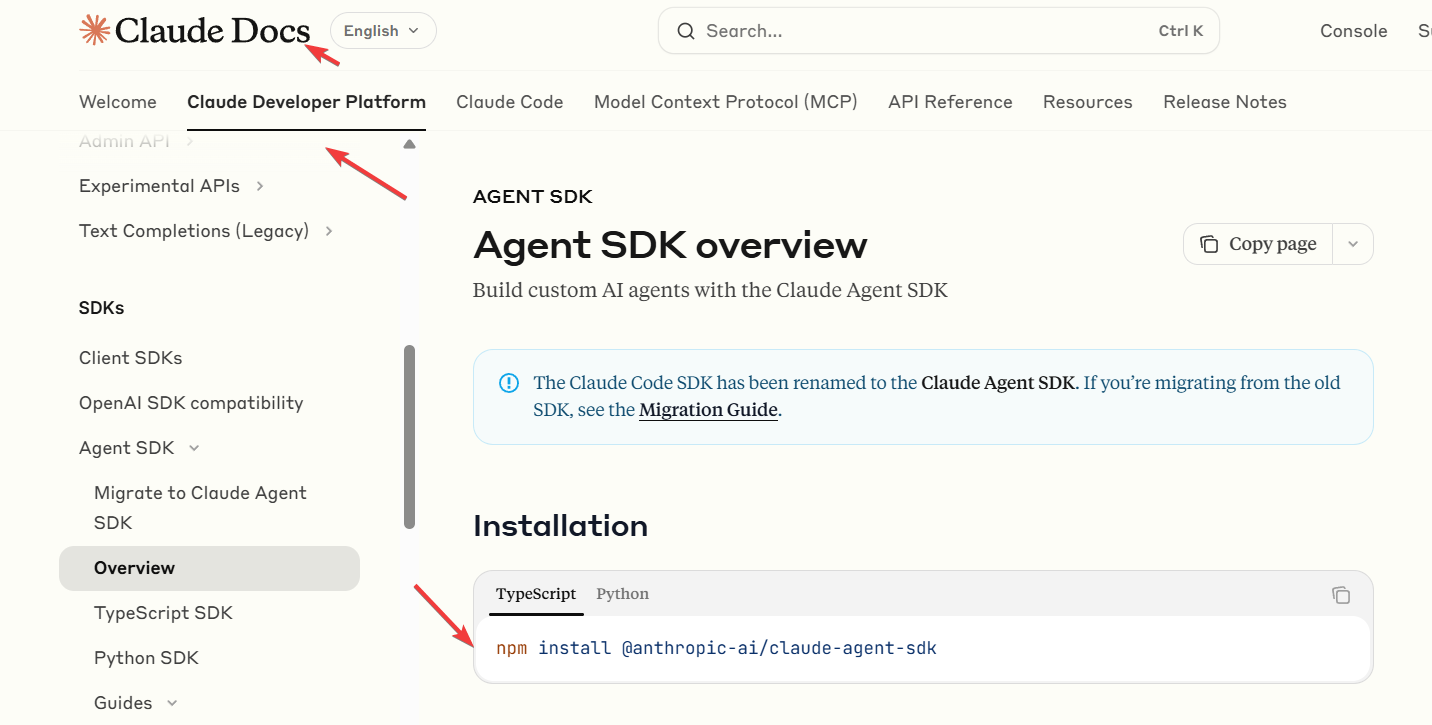Select Client SDKs in the sidebar

click(130, 357)
